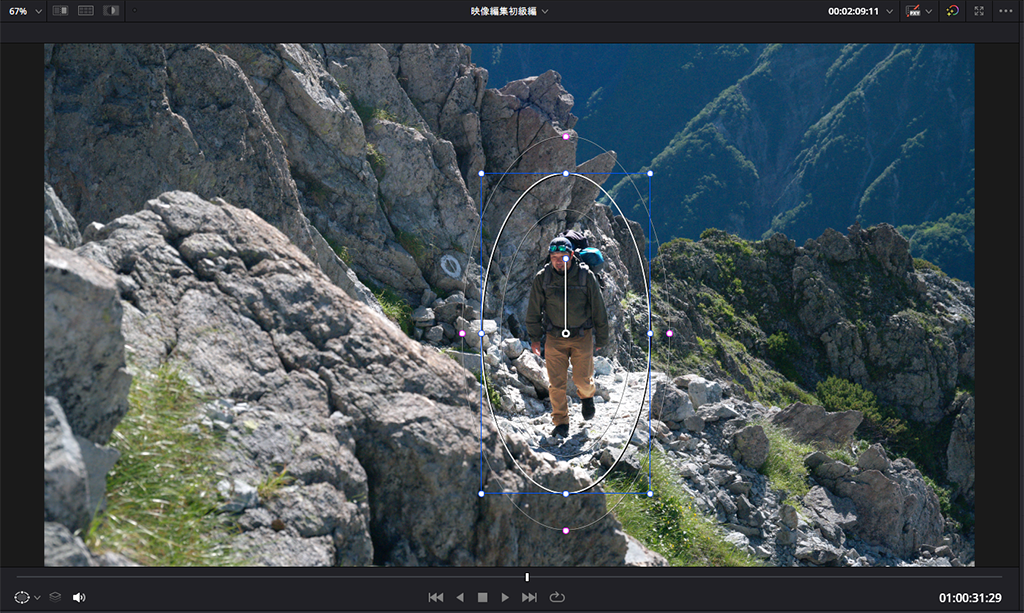Image resolution: width=1024 pixels, height=613 pixels.
Task: Toggle the split screen grid icon
Action: [86, 10]
